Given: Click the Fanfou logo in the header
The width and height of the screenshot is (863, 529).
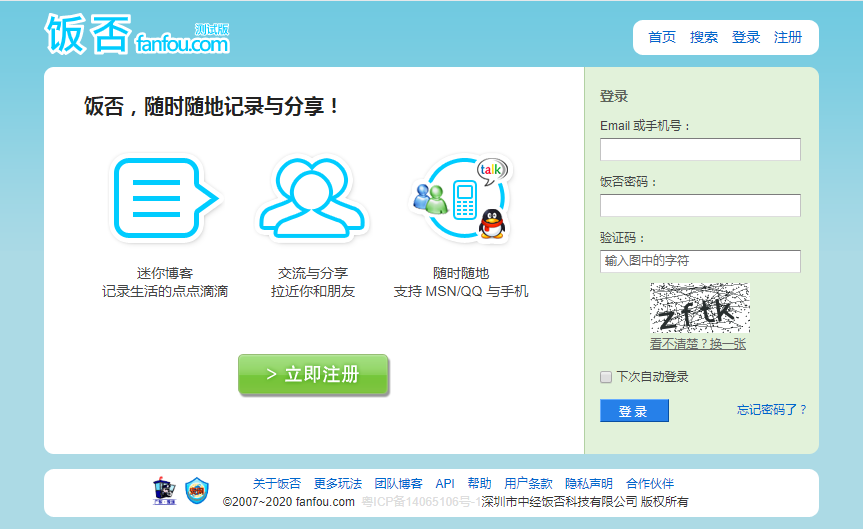Looking at the screenshot, I should coord(137,35).
